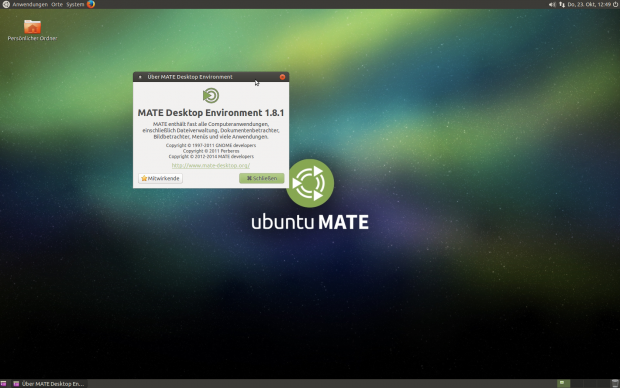The height and width of the screenshot is (388, 620).
Task: Open the mate-desktop.org website link
Action: [x=211, y=165]
